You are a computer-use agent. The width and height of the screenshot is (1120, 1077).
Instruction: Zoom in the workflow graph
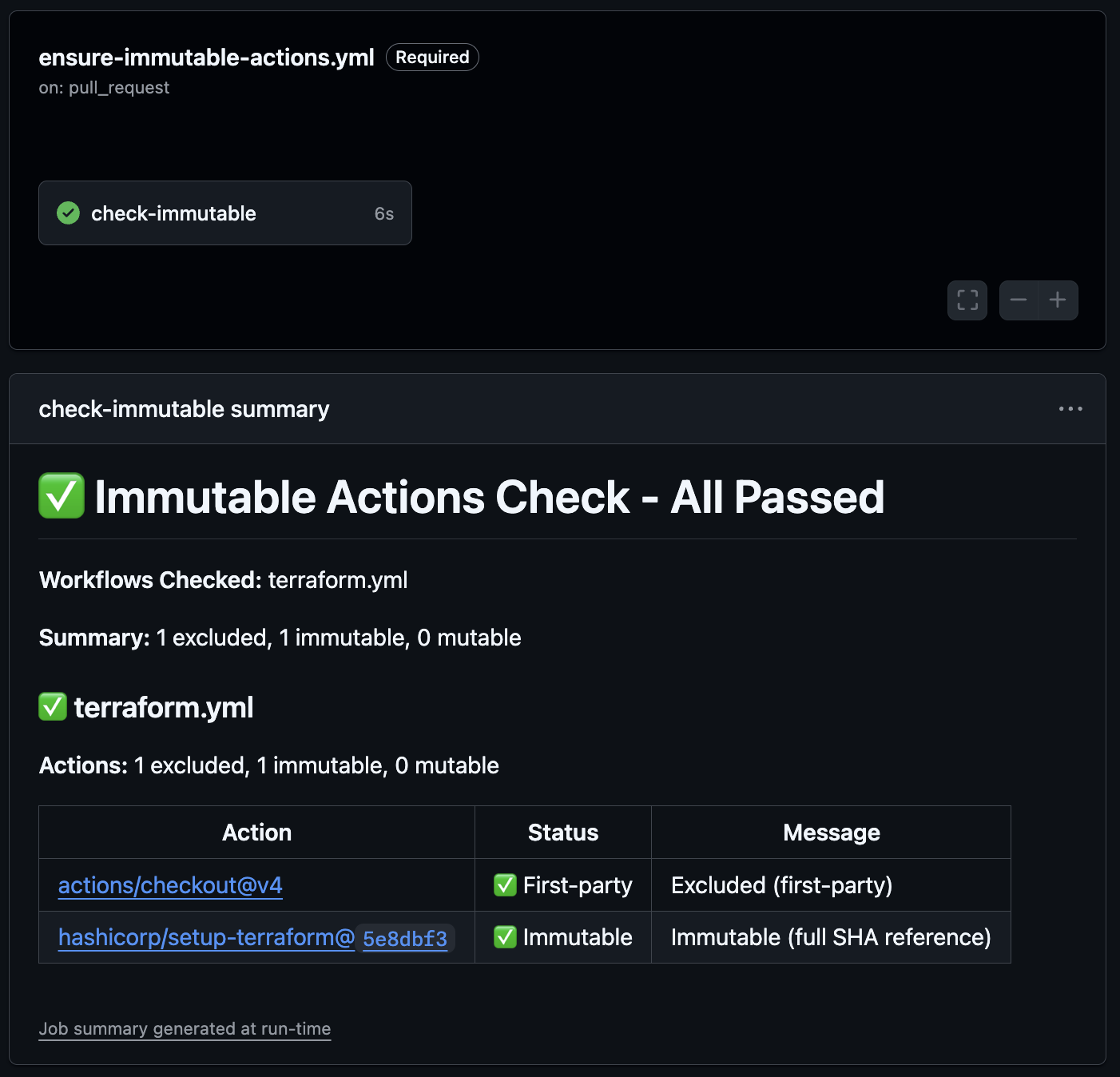click(x=1058, y=300)
